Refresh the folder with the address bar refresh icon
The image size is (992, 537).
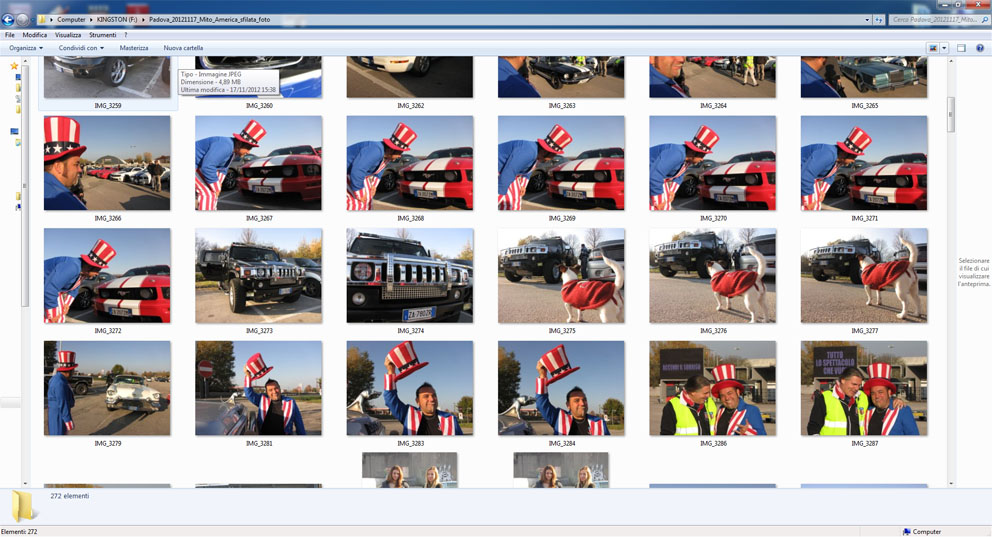pyautogui.click(x=879, y=20)
